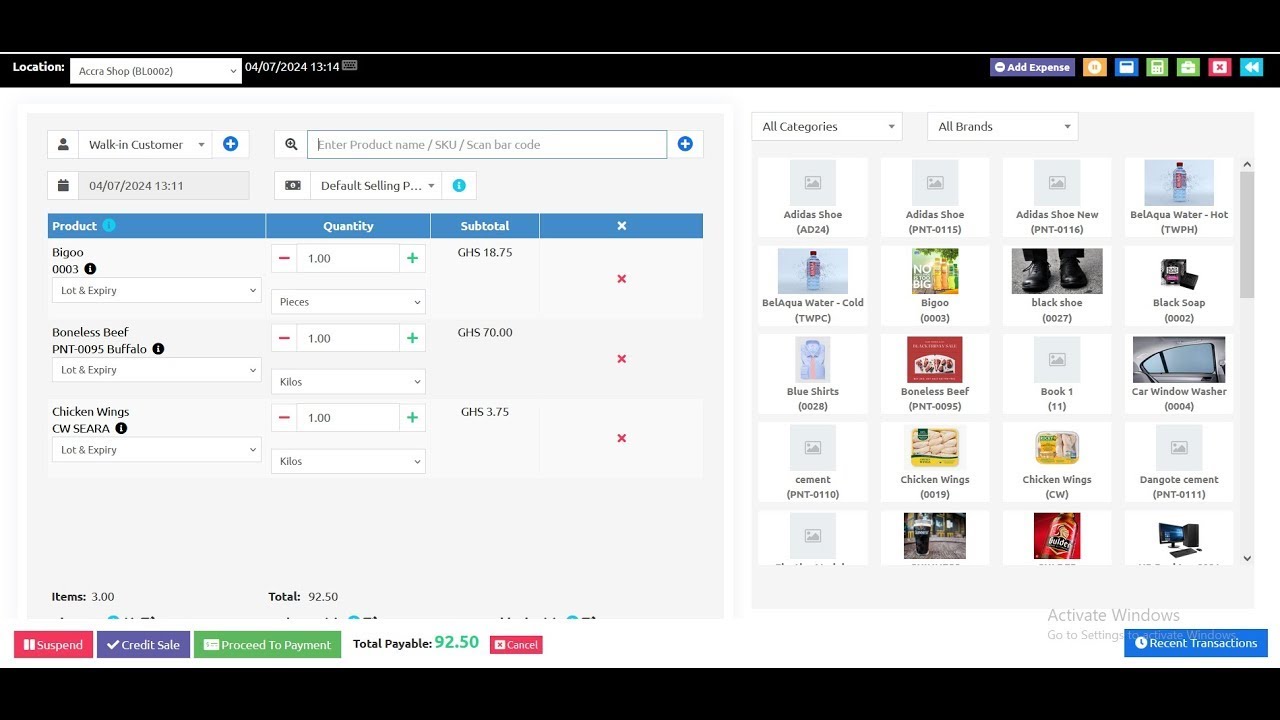Click the blue window icon in top bar
Viewport: 1280px width, 720px height.
[x=1126, y=67]
